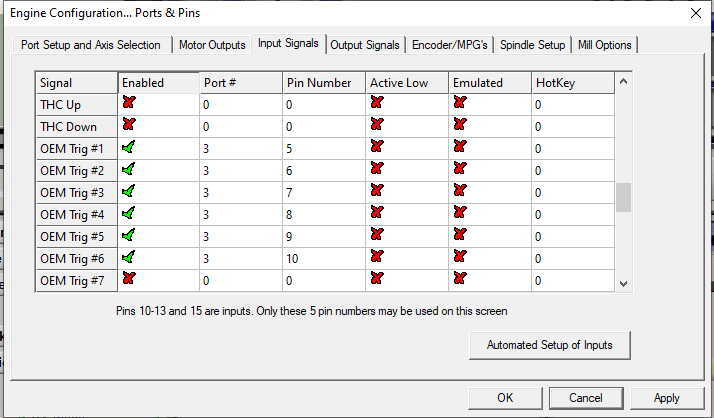Screen dimensions: 714x418
Task: Click the Signal column header
Action: pyautogui.click(x=76, y=83)
